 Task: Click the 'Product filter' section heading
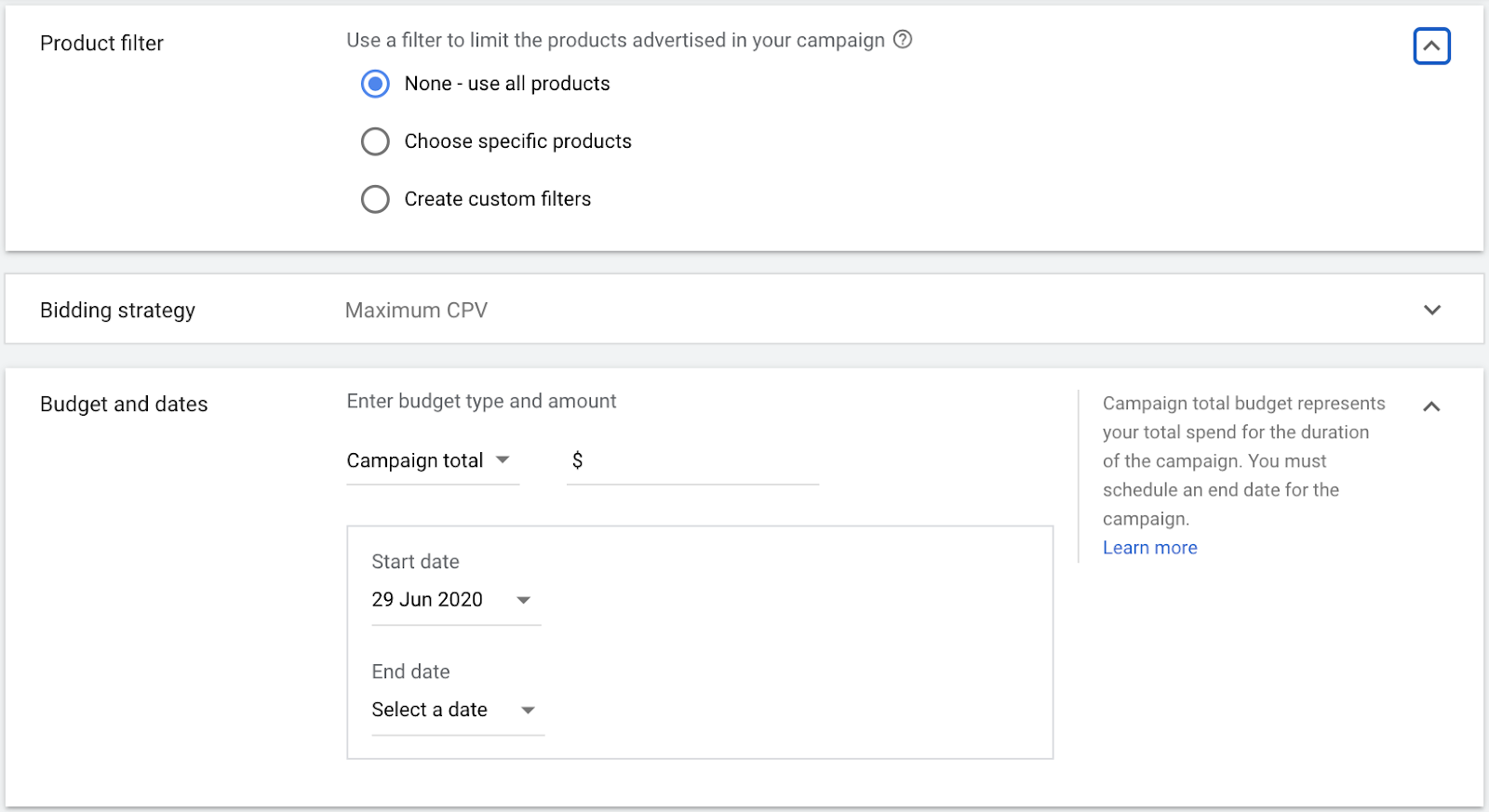[101, 43]
